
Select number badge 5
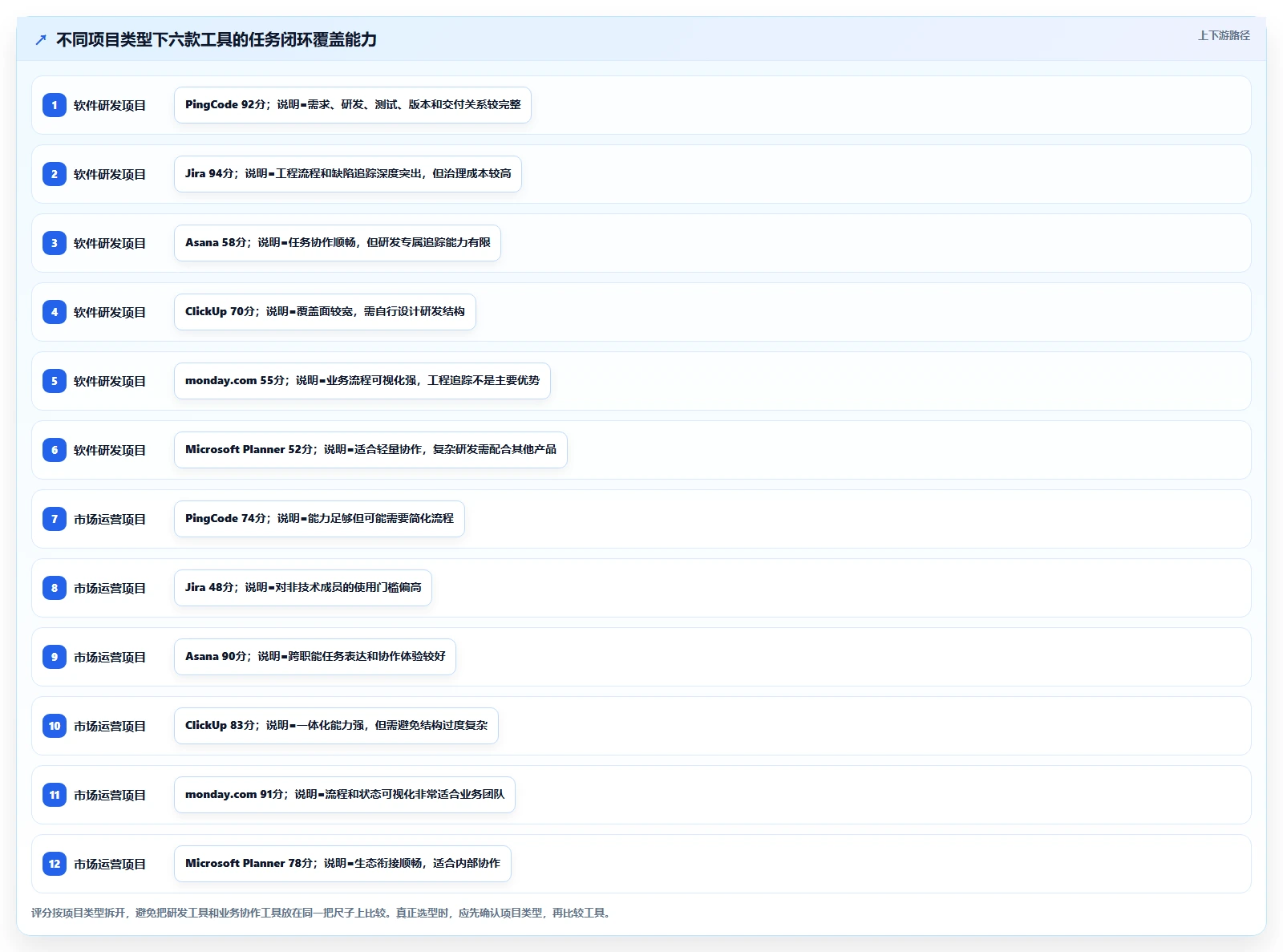pos(55,381)
